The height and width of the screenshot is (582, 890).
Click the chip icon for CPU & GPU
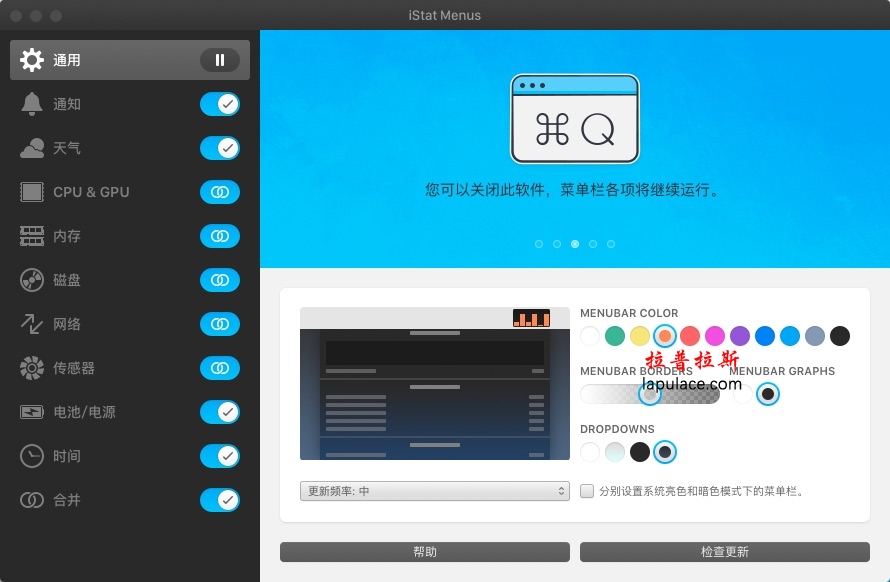[x=32, y=192]
